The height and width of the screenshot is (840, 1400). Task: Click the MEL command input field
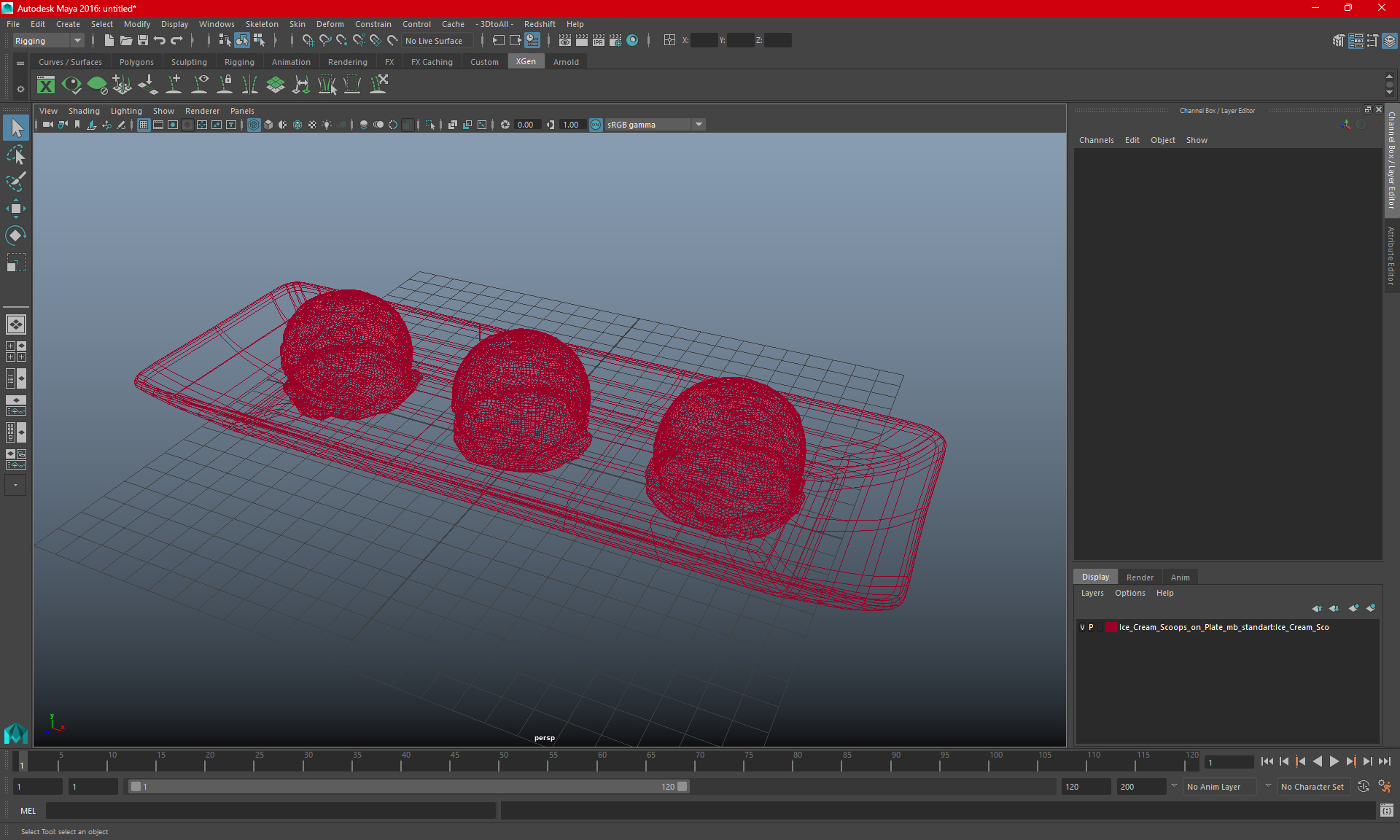pyautogui.click(x=270, y=811)
